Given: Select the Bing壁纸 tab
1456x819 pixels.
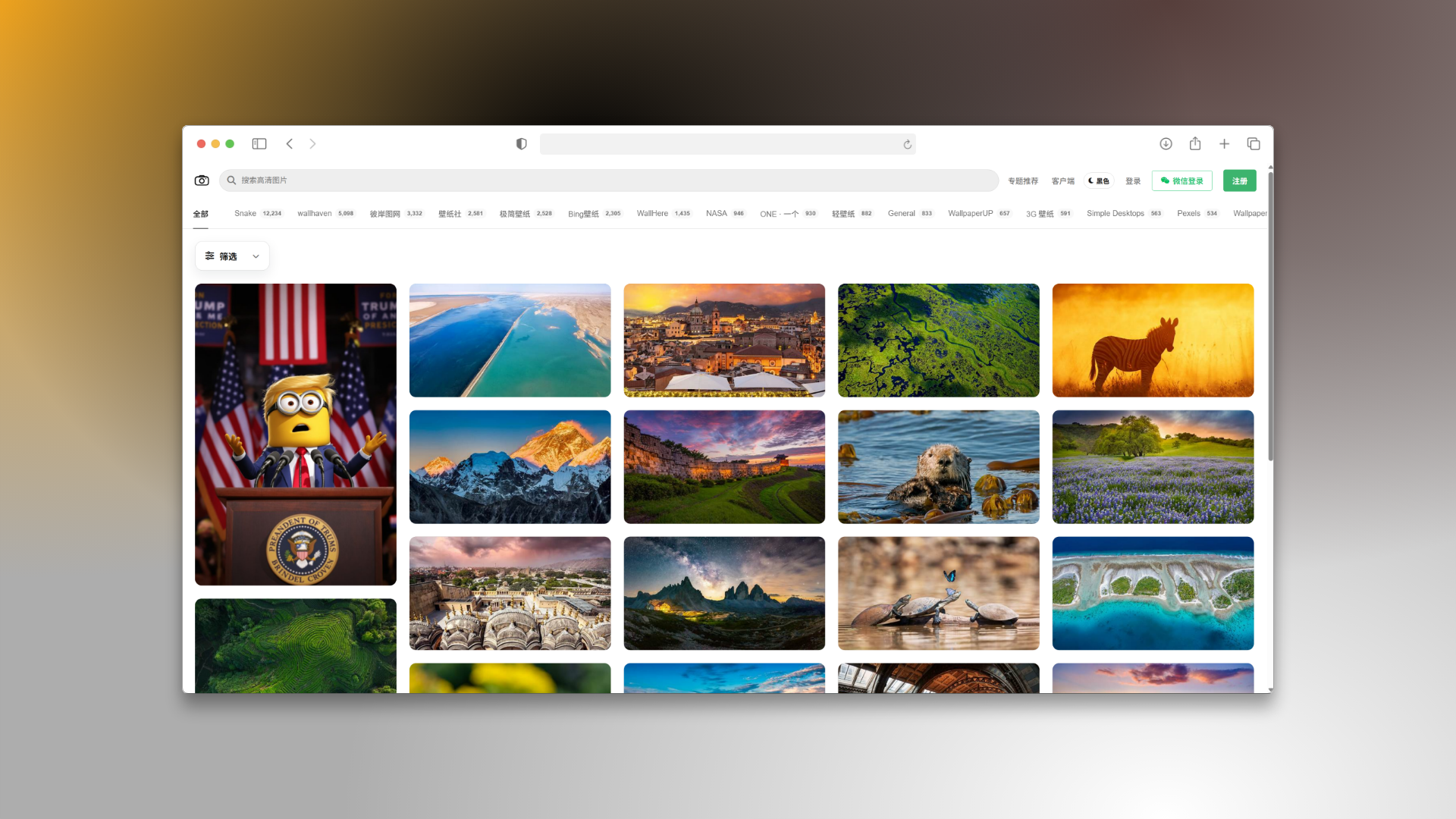Looking at the screenshot, I should click(x=595, y=214).
